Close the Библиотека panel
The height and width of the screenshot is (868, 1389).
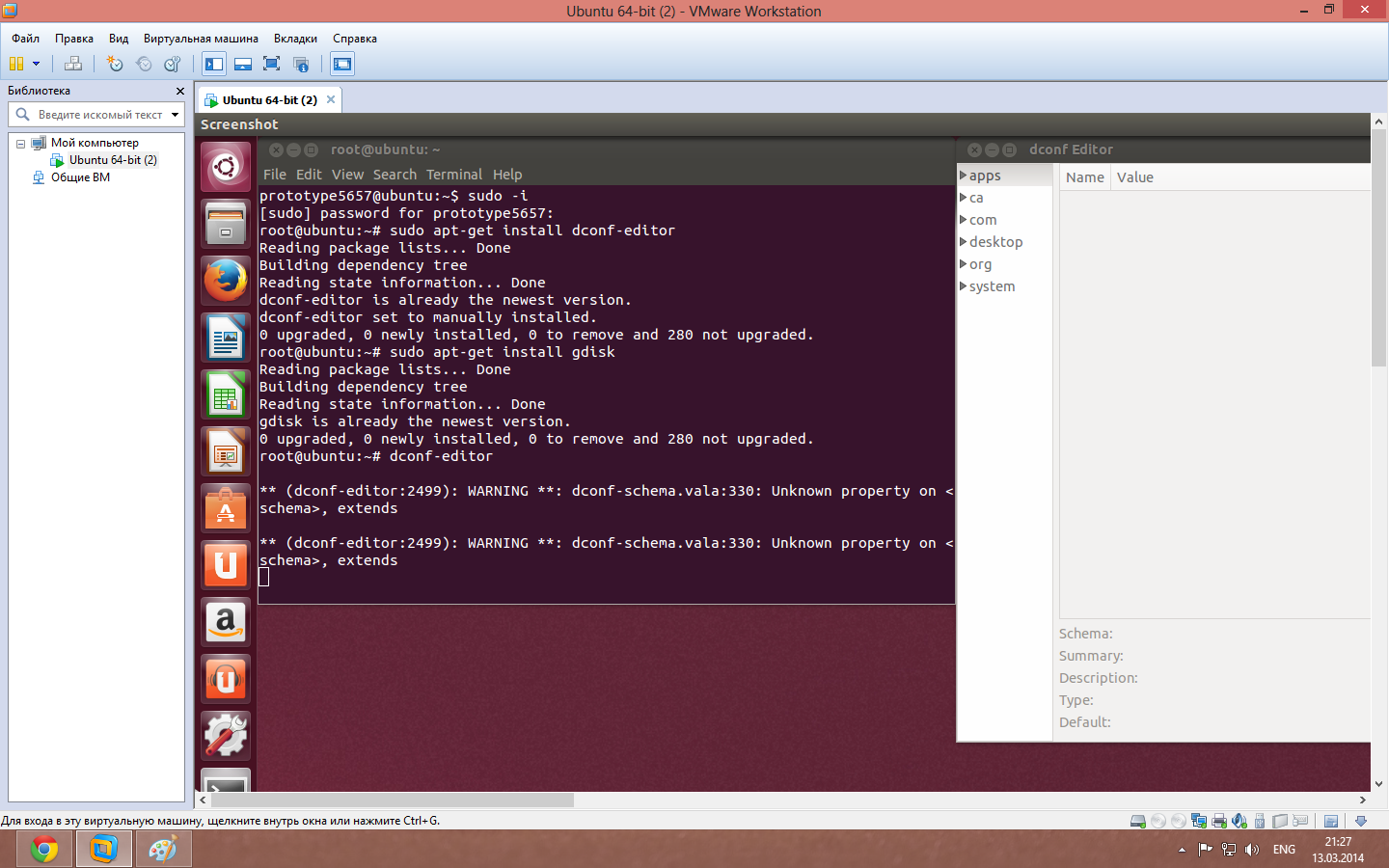tap(180, 91)
